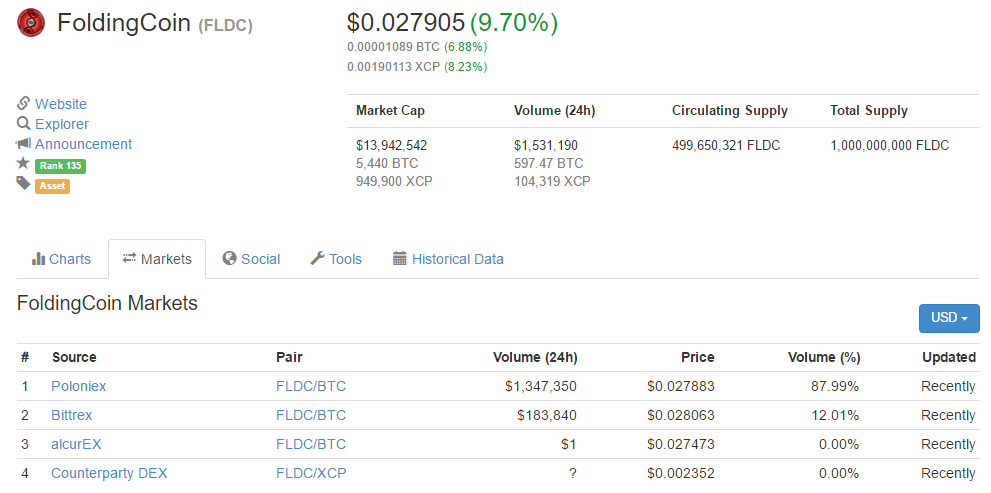Click the star icon beside Rank 135
Screen dimensions: 991x493
click(x=24, y=163)
